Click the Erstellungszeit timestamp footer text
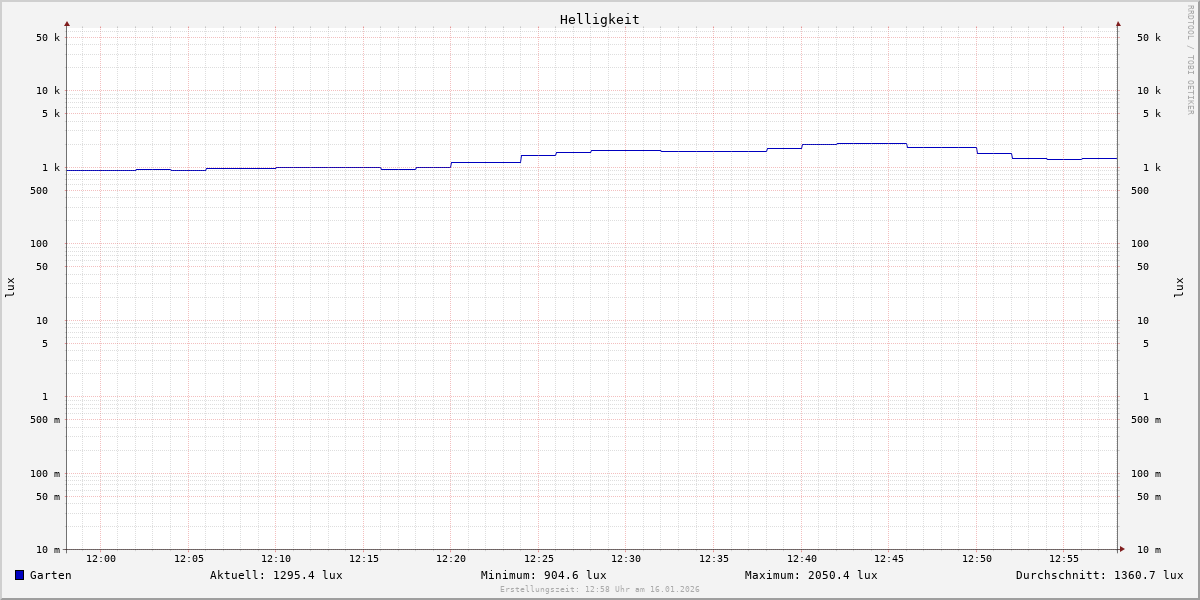 pos(599,590)
